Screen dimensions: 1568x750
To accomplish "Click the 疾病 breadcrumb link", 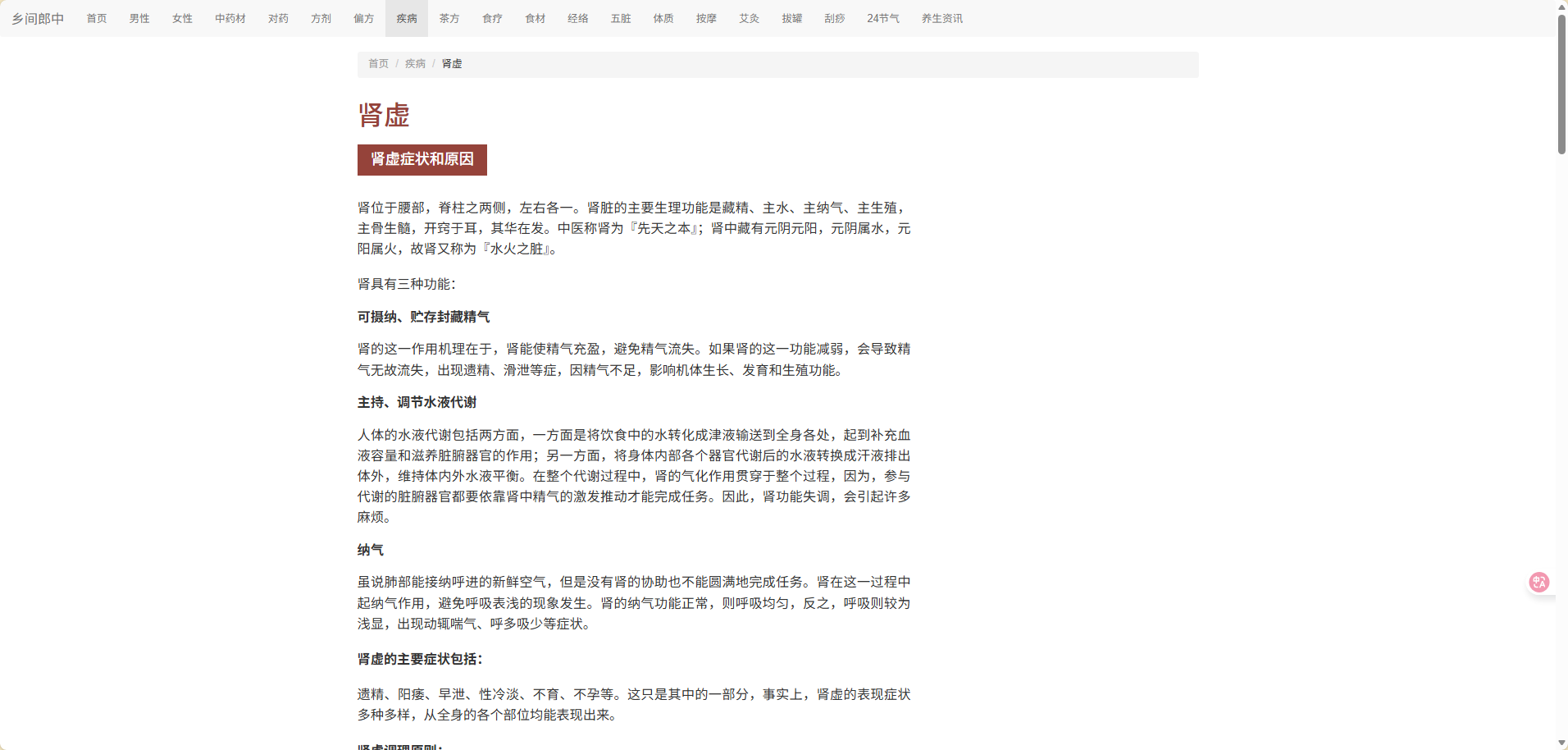I will click(415, 63).
